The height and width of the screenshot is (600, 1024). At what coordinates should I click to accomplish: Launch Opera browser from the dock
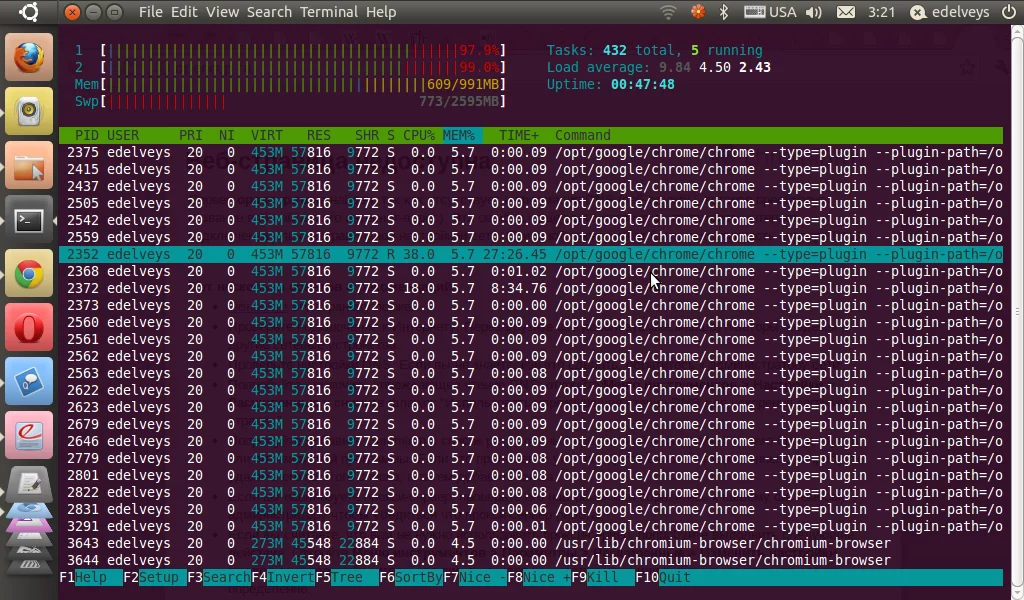pos(29,328)
